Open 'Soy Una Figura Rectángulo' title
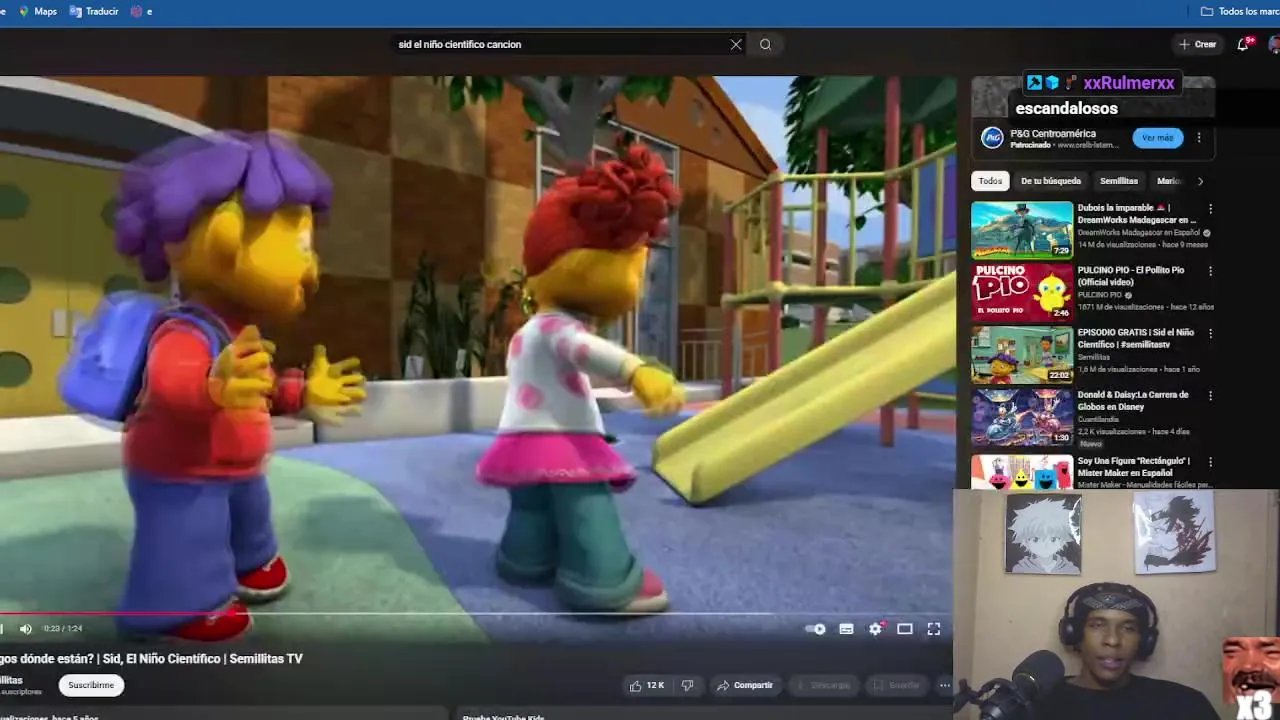Image resolution: width=1280 pixels, height=720 pixels. click(x=1134, y=467)
